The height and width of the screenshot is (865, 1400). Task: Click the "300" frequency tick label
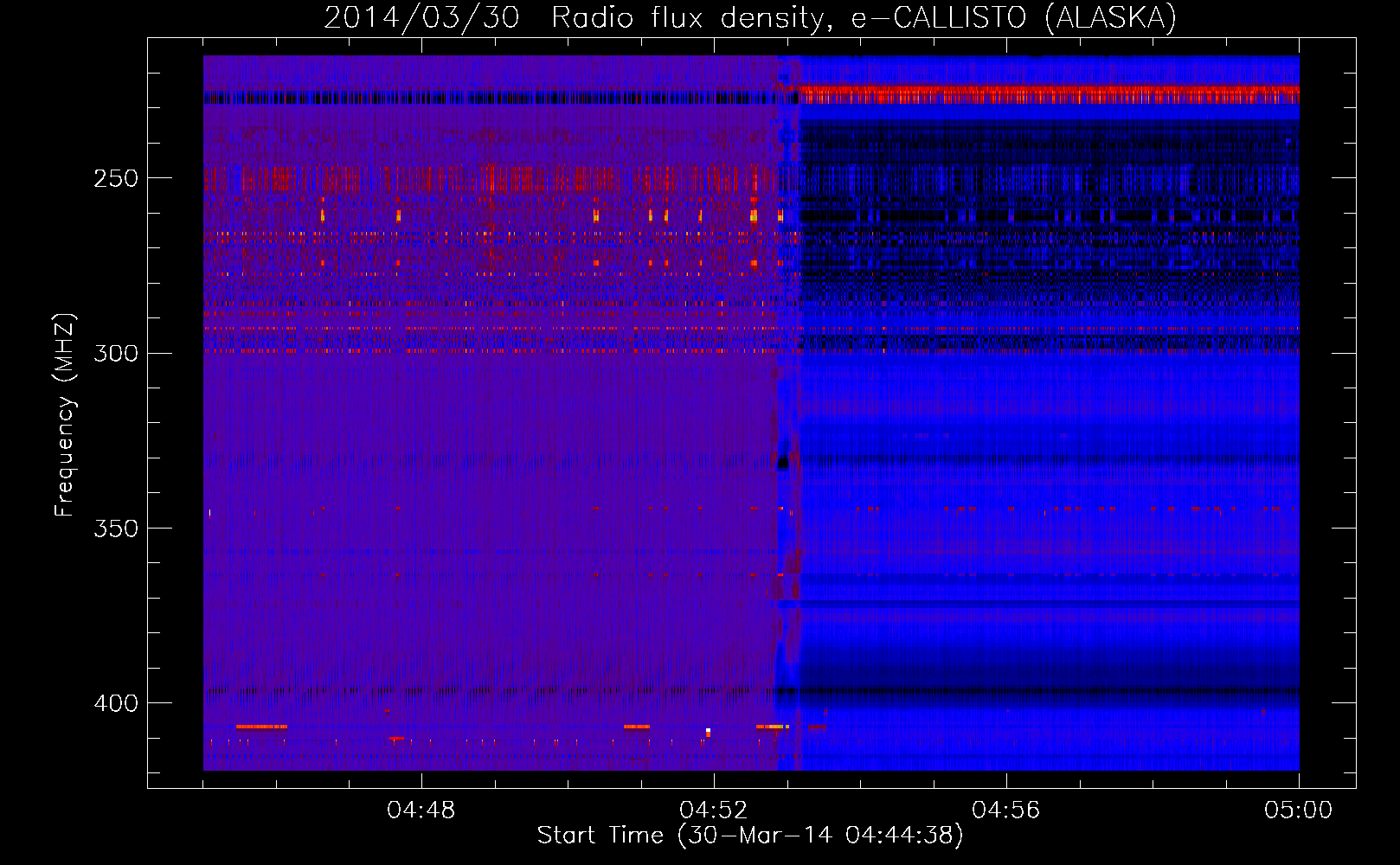pos(116,354)
